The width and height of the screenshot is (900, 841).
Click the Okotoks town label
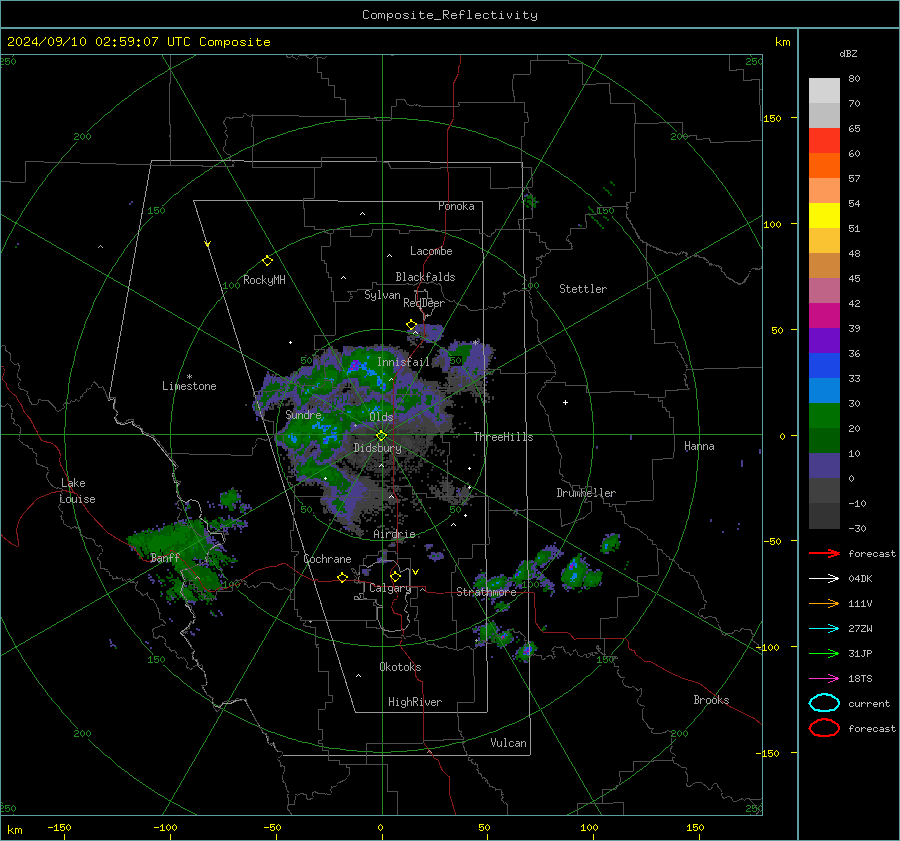click(400, 667)
